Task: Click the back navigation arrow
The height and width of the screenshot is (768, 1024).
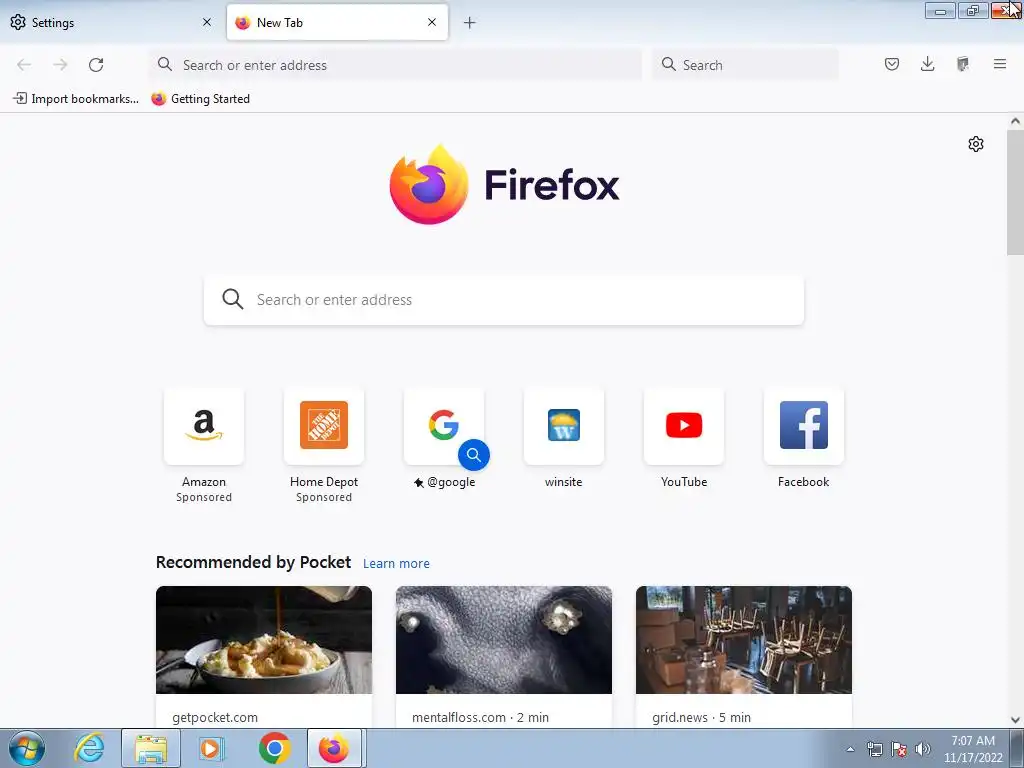Action: click(x=24, y=65)
